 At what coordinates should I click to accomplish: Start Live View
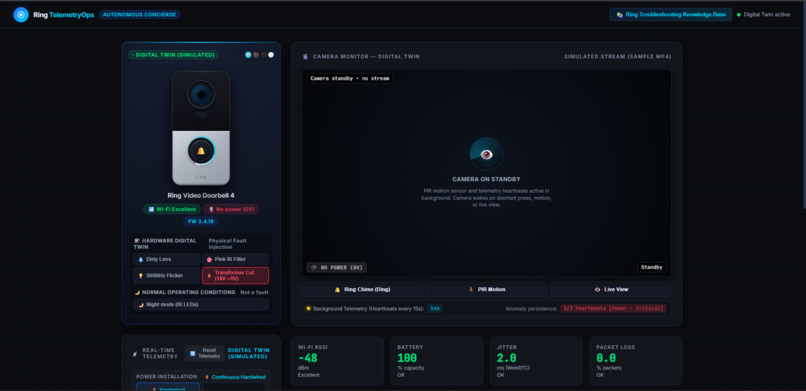click(611, 289)
